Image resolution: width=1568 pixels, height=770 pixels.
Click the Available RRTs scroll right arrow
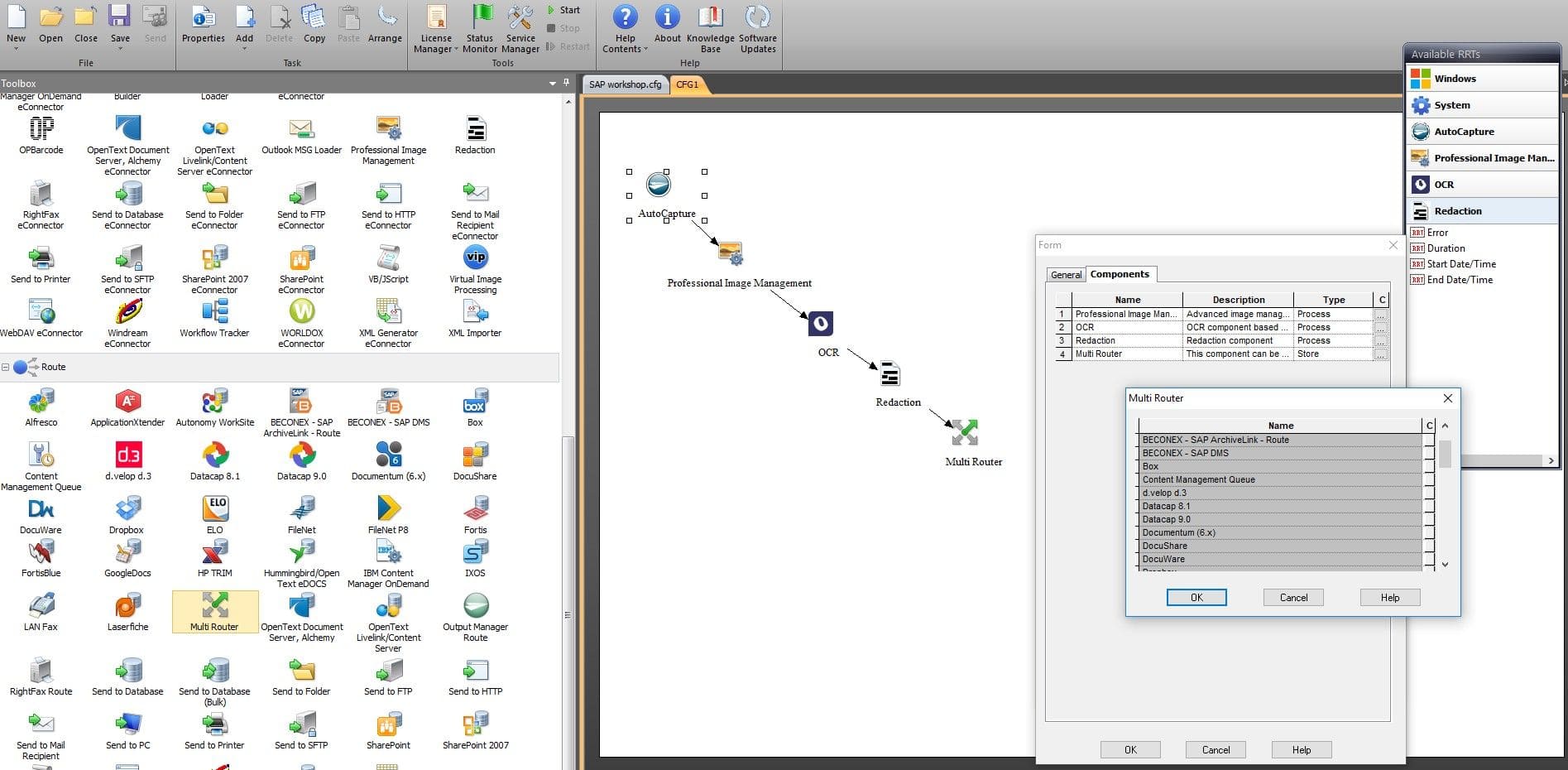coord(1551,460)
